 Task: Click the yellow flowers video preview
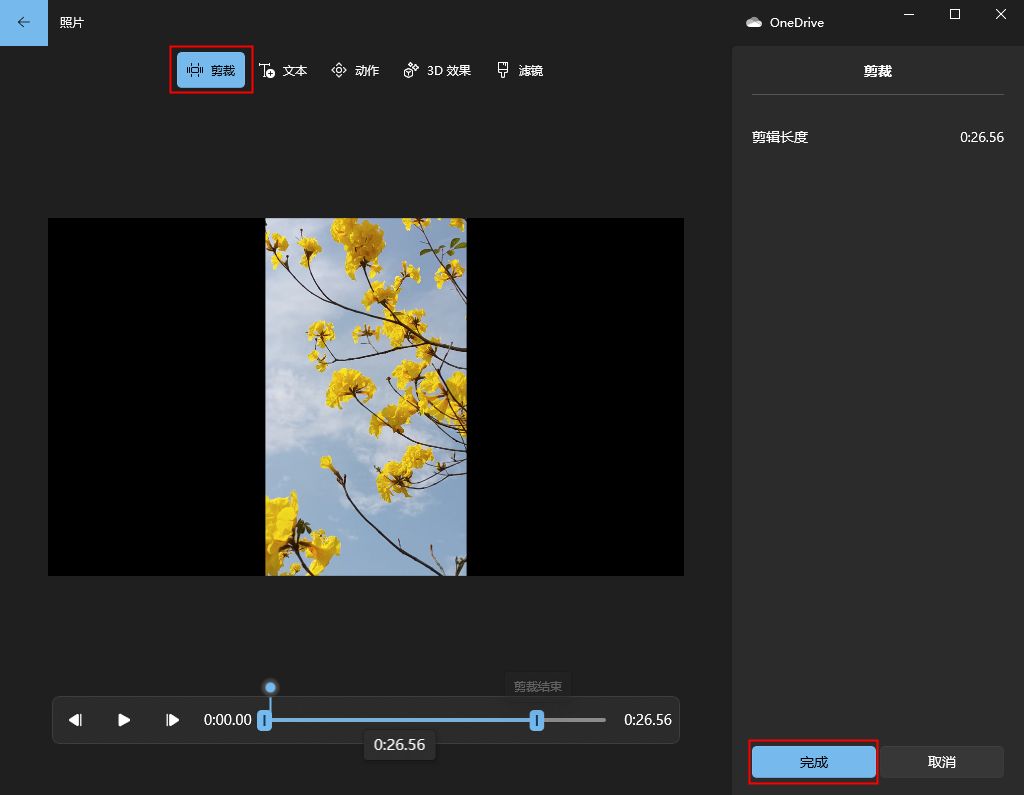tap(366, 397)
